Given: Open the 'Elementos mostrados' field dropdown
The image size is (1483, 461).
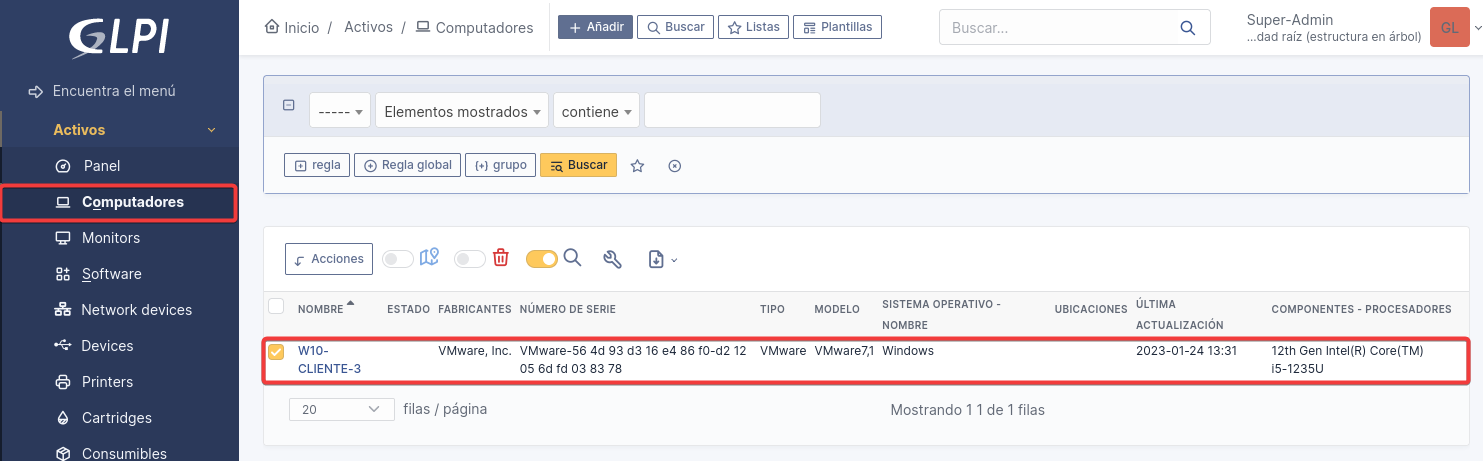Looking at the screenshot, I should (462, 112).
